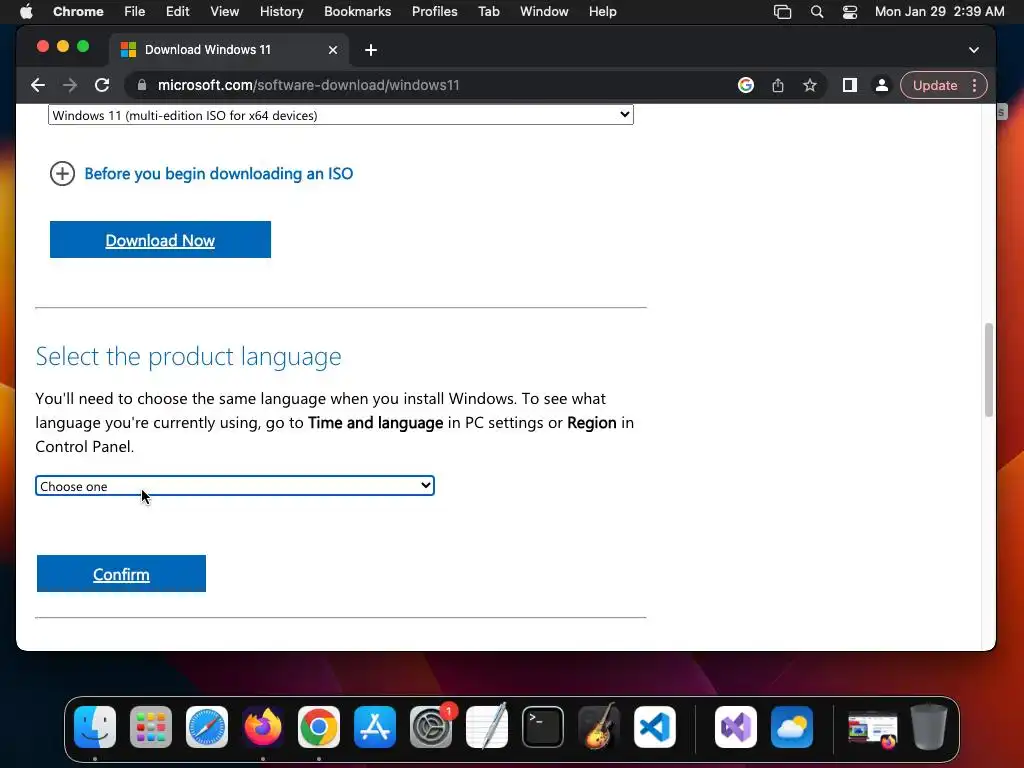1024x768 pixels.
Task: Toggle Chrome side panel
Action: pos(850,85)
